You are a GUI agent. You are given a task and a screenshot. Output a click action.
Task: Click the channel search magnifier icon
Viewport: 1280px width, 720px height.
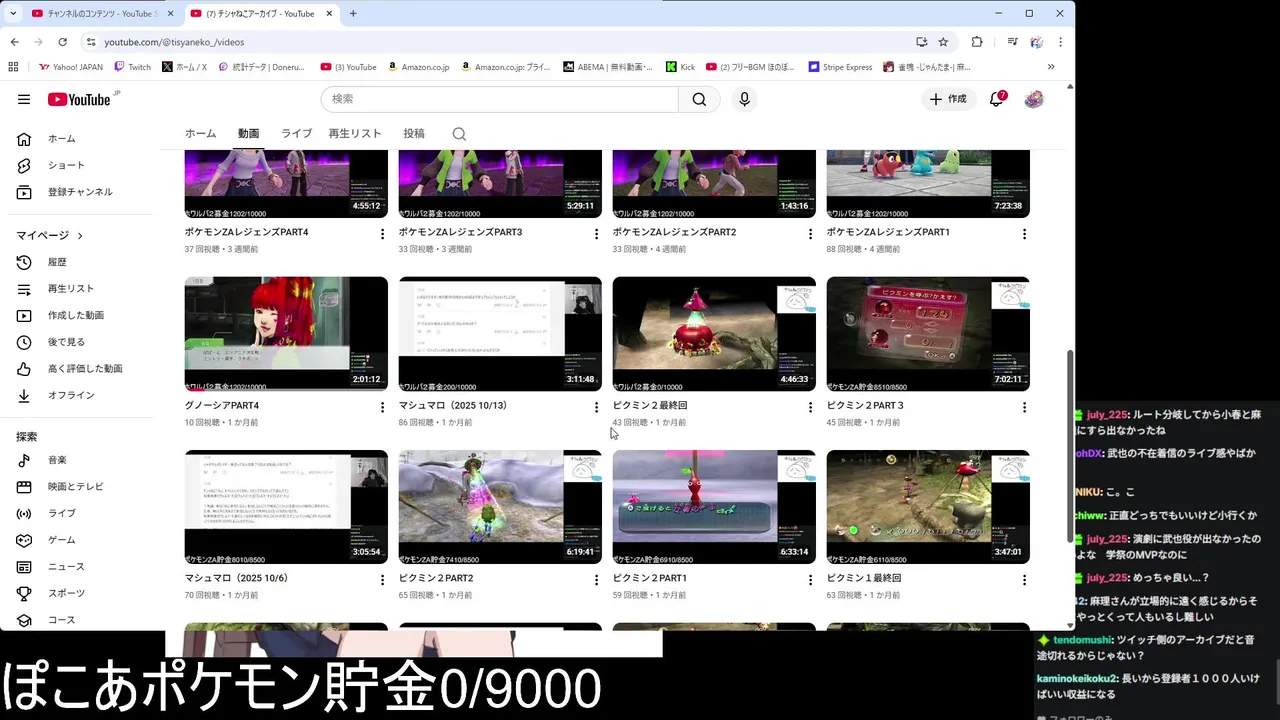point(459,134)
